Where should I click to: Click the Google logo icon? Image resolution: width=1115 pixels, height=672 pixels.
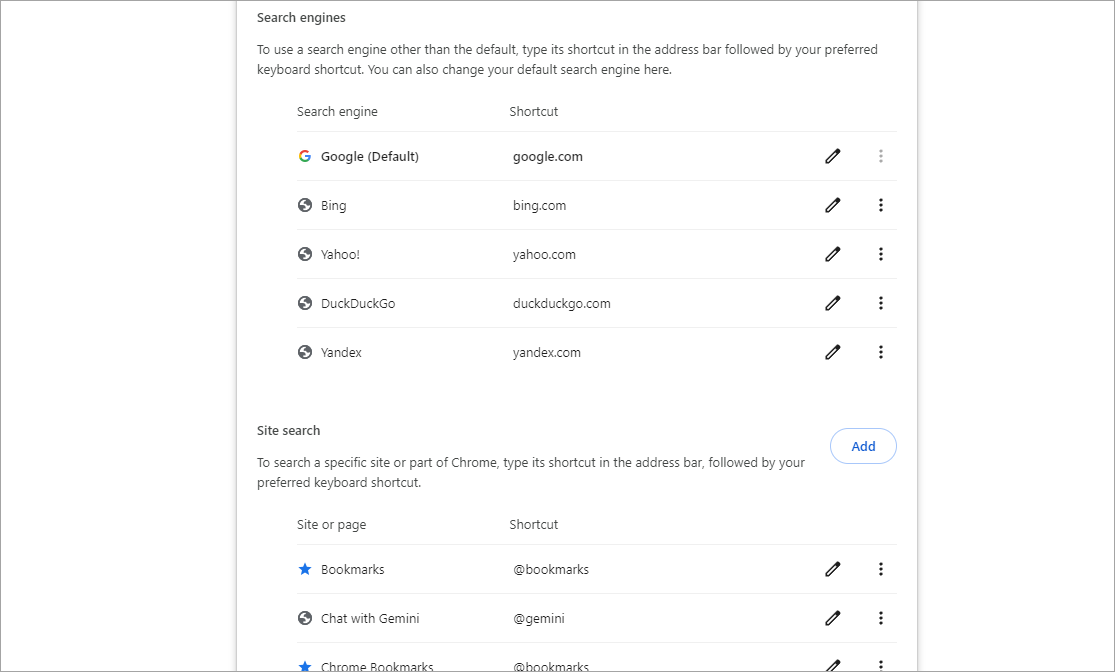[x=305, y=156]
